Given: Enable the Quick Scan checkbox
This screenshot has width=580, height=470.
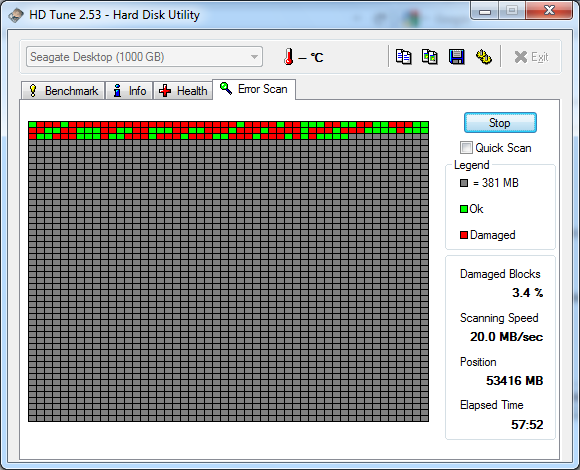Looking at the screenshot, I should (x=466, y=148).
